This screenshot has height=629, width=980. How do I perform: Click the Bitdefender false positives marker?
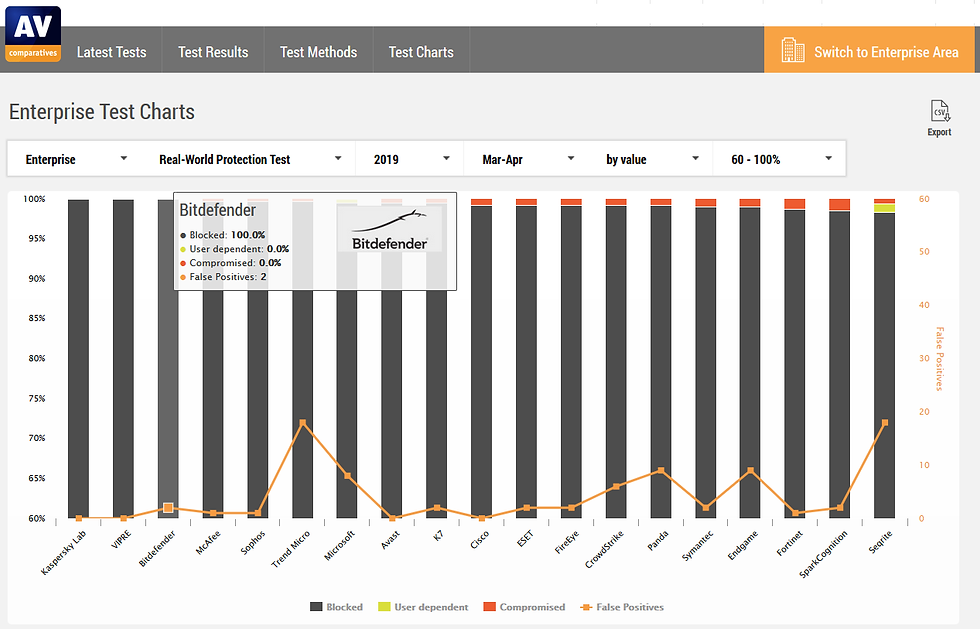(168, 508)
